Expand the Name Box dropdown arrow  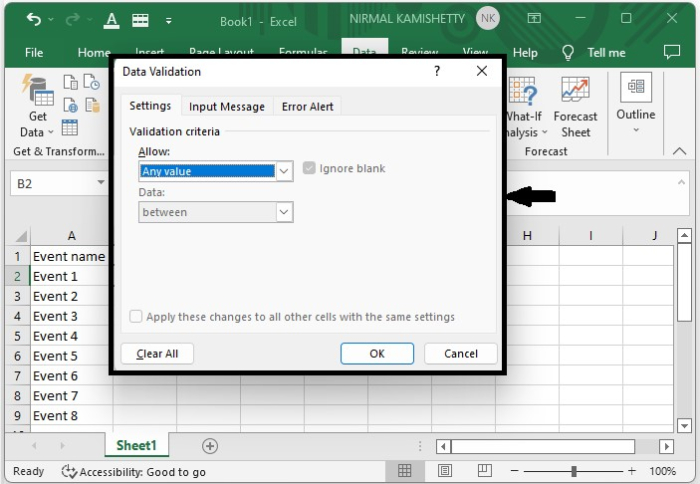(101, 182)
